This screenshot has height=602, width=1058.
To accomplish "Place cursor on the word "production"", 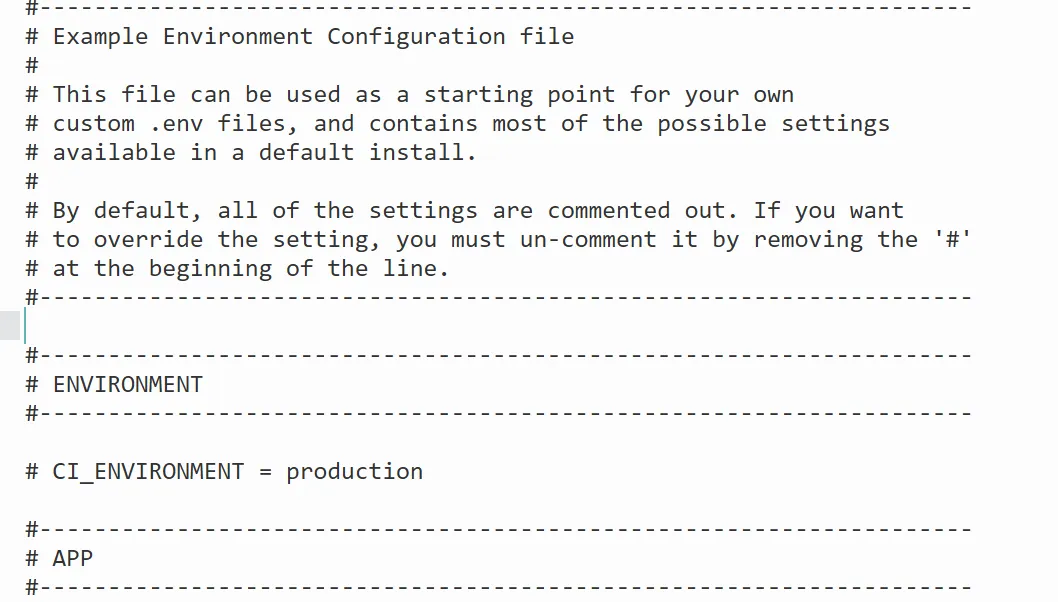I will pyautogui.click(x=354, y=472).
